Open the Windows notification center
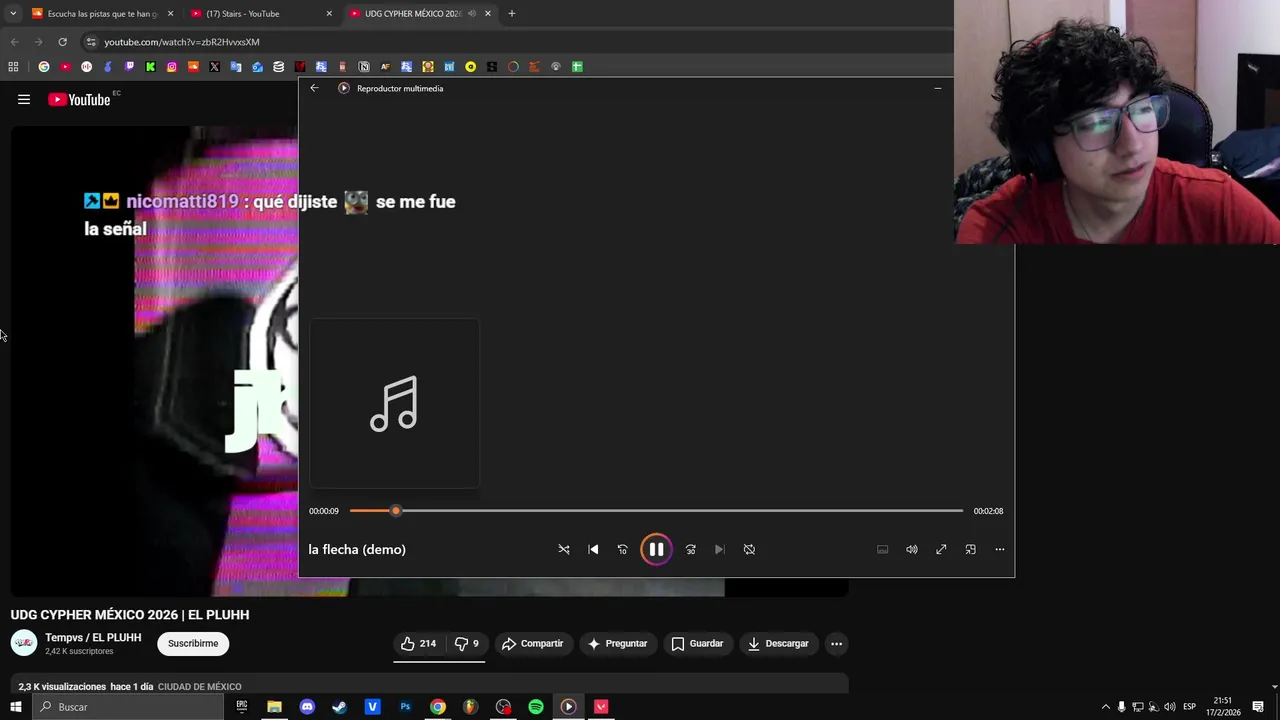 click(x=1258, y=707)
